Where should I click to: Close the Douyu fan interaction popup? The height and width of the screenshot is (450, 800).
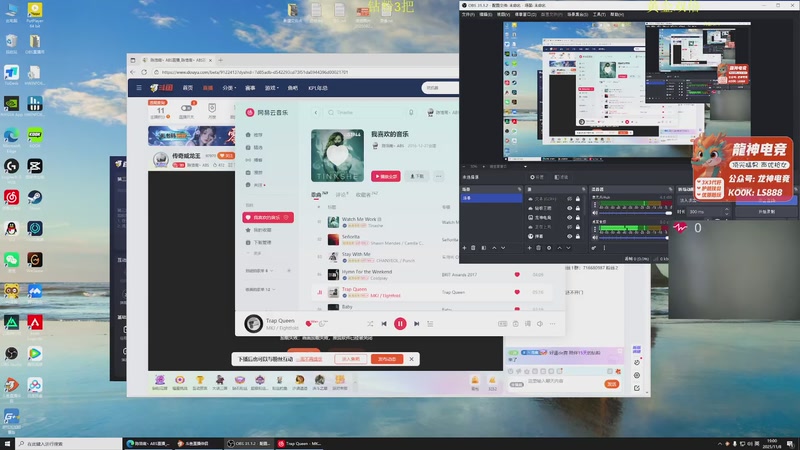[411, 359]
